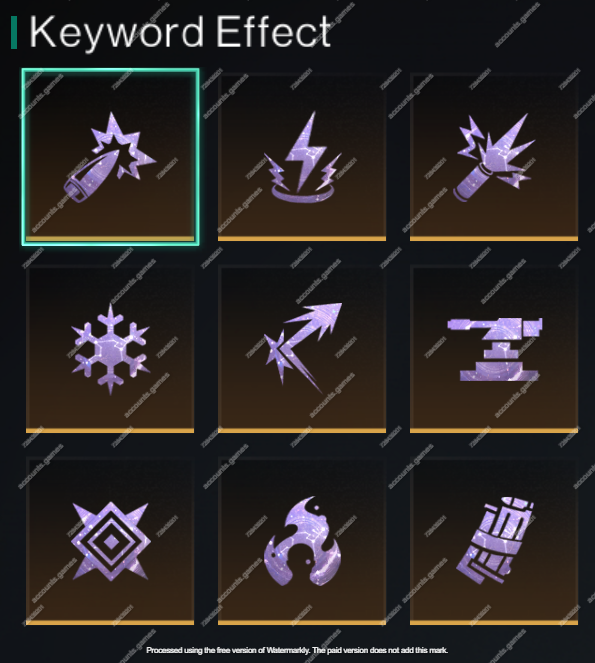Click gold underline beneath the flame tile

[x=302, y=623]
